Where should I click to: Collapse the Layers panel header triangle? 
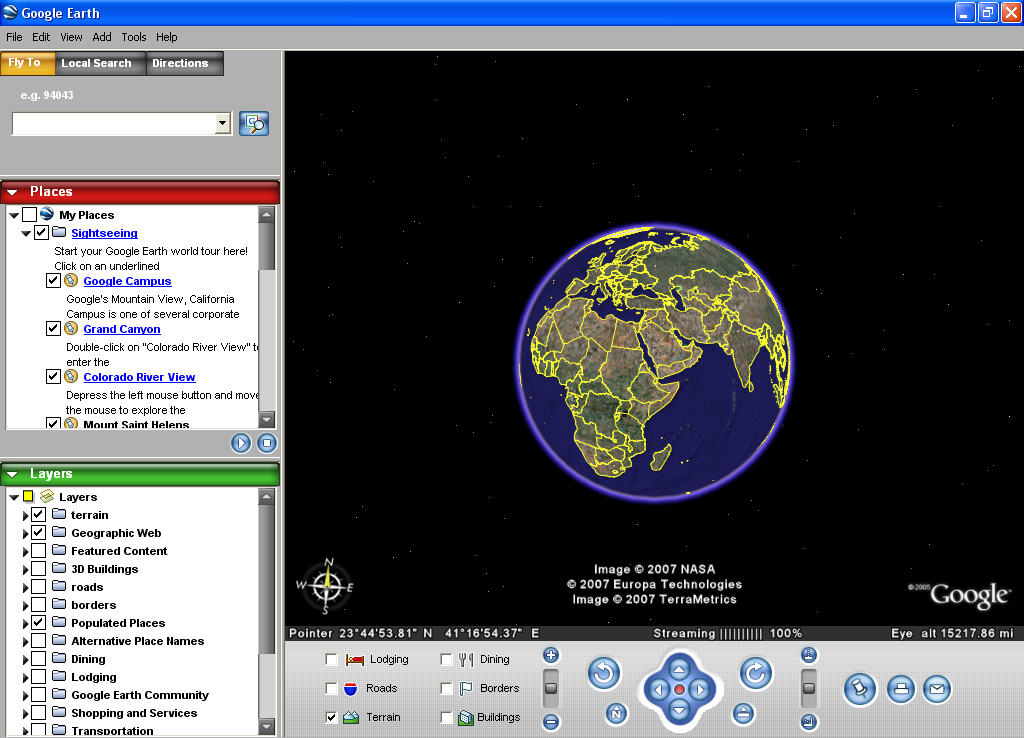12,474
